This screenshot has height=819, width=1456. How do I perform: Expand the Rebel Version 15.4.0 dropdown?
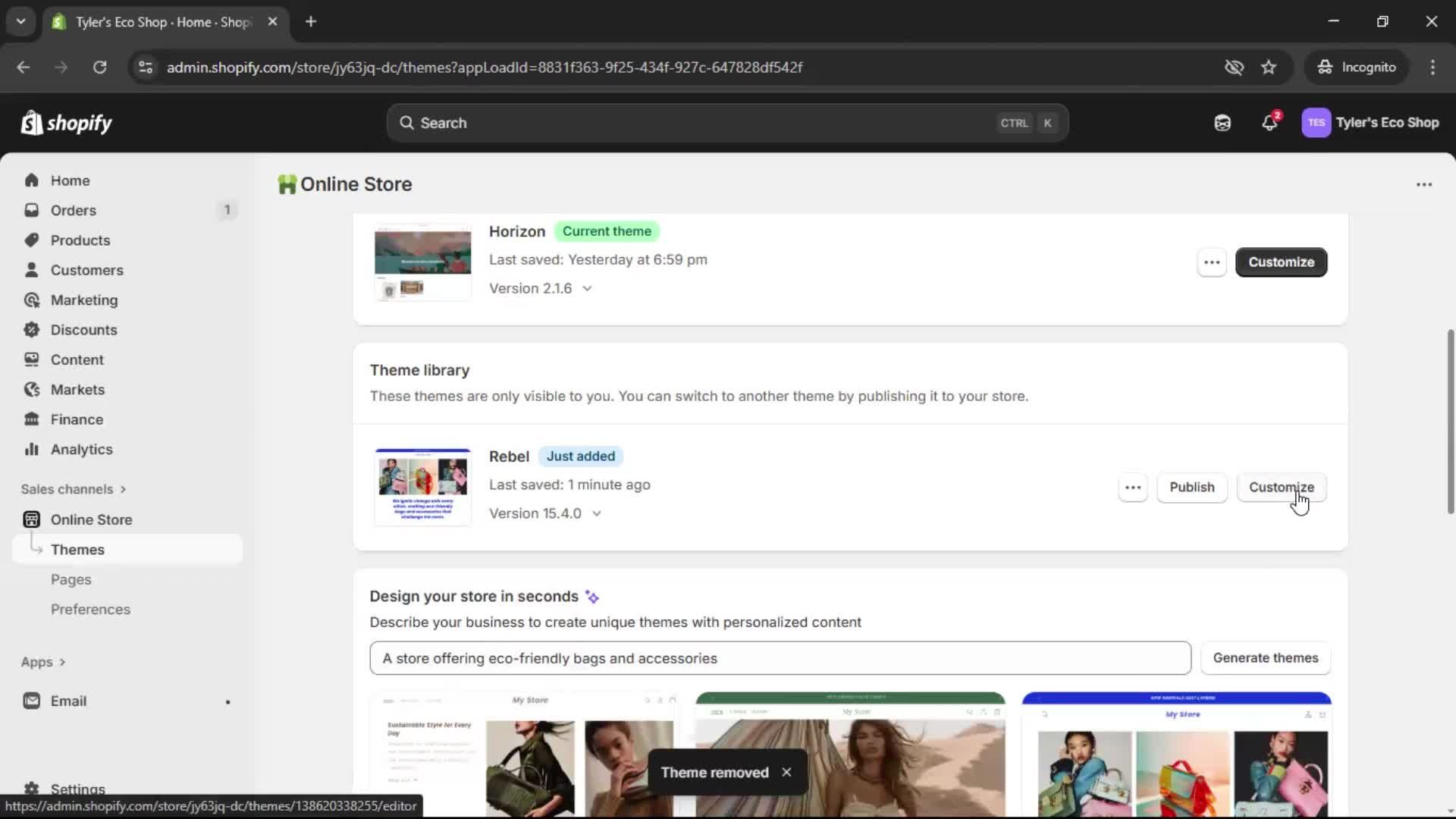click(x=596, y=514)
